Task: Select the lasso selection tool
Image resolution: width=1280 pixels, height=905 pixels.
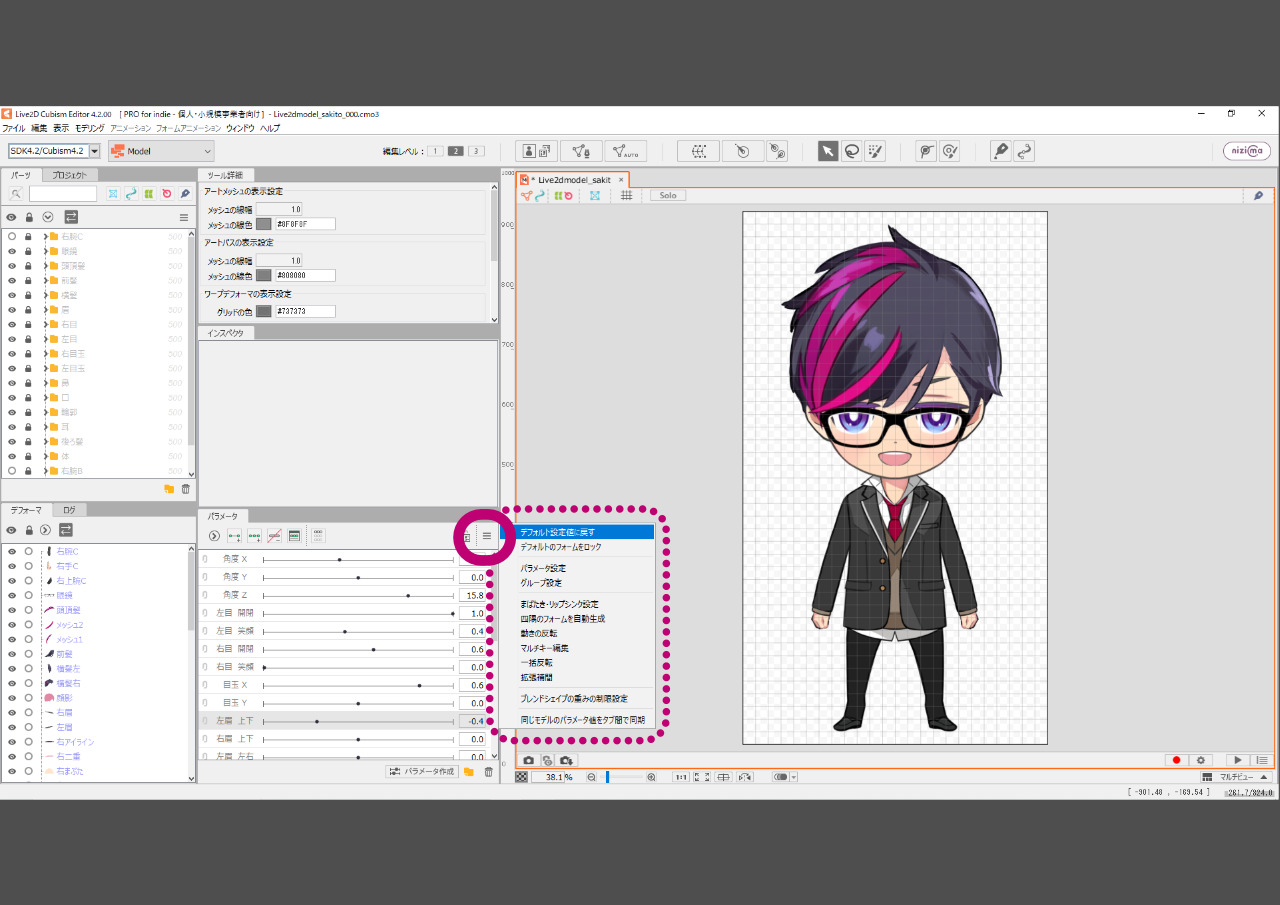Action: tap(852, 151)
